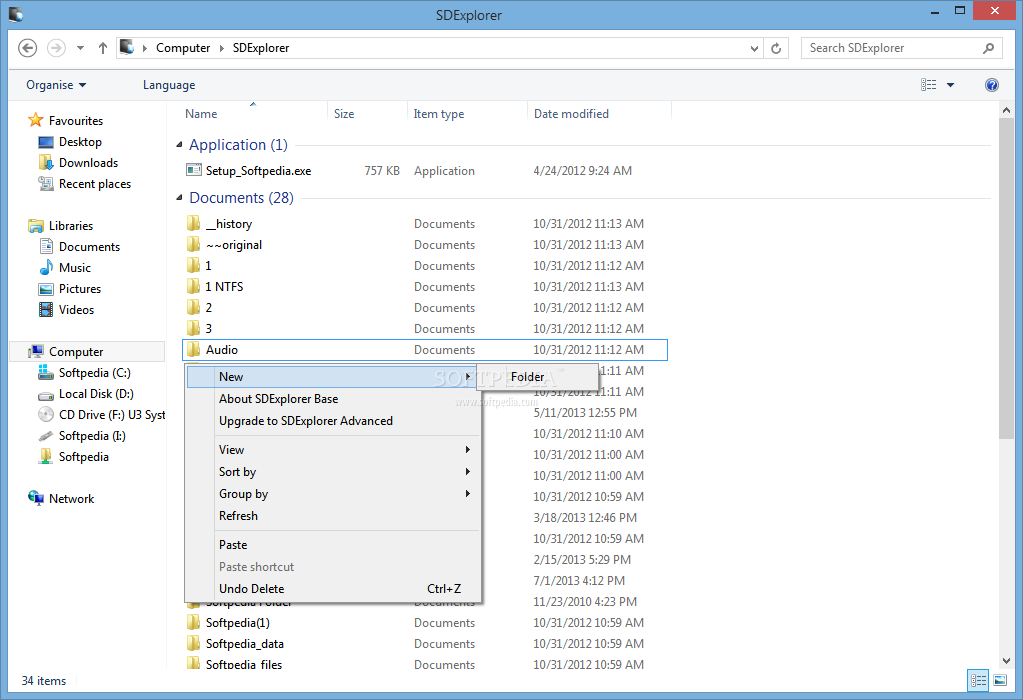Screen dimensions: 1023x700
Task: Click the search magnifier icon
Action: [988, 48]
